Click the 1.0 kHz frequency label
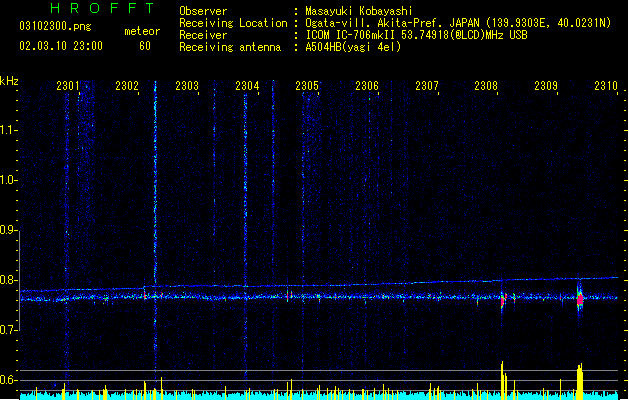 click(x=9, y=180)
